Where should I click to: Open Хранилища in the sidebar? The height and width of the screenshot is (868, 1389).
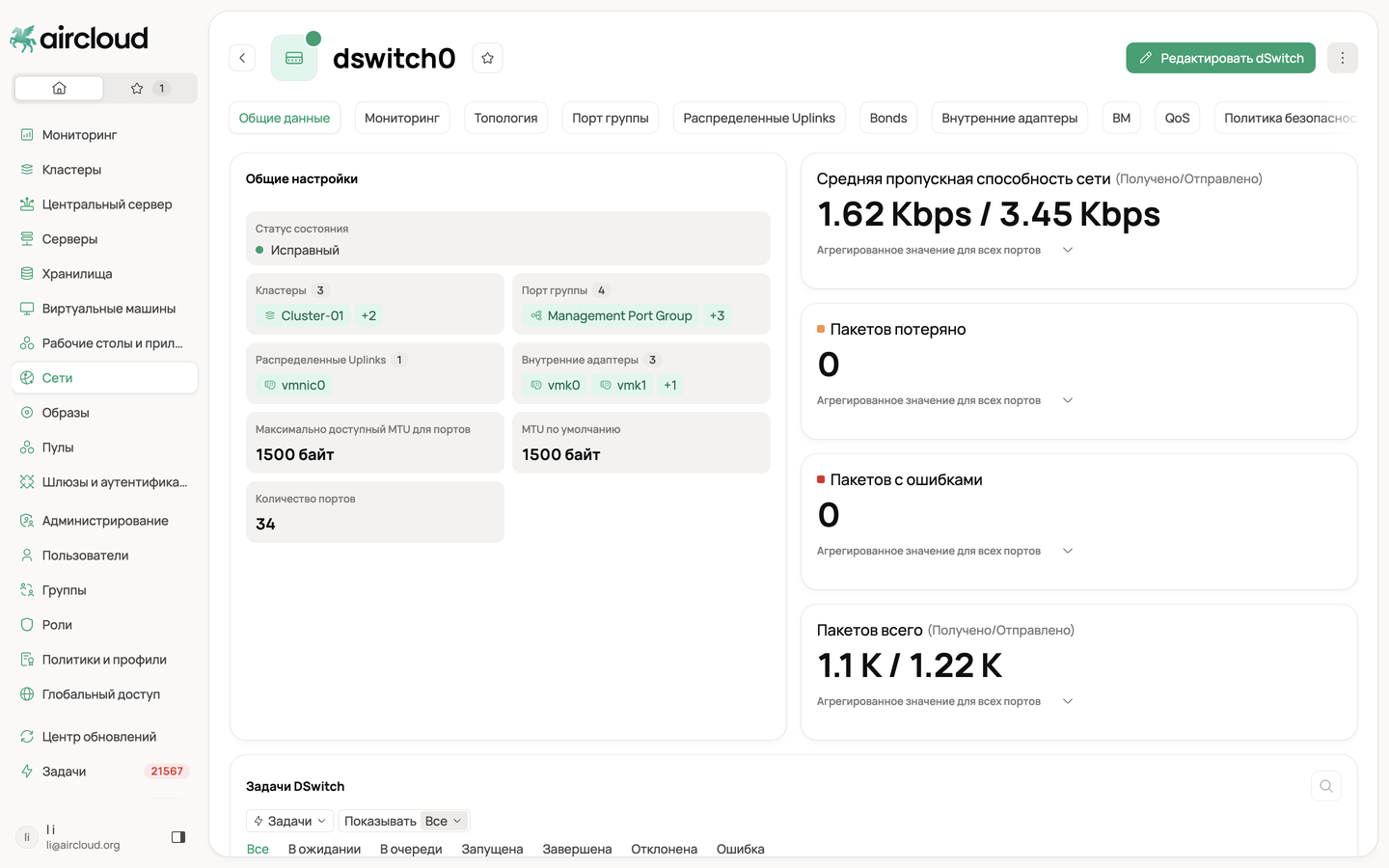[x=104, y=274]
